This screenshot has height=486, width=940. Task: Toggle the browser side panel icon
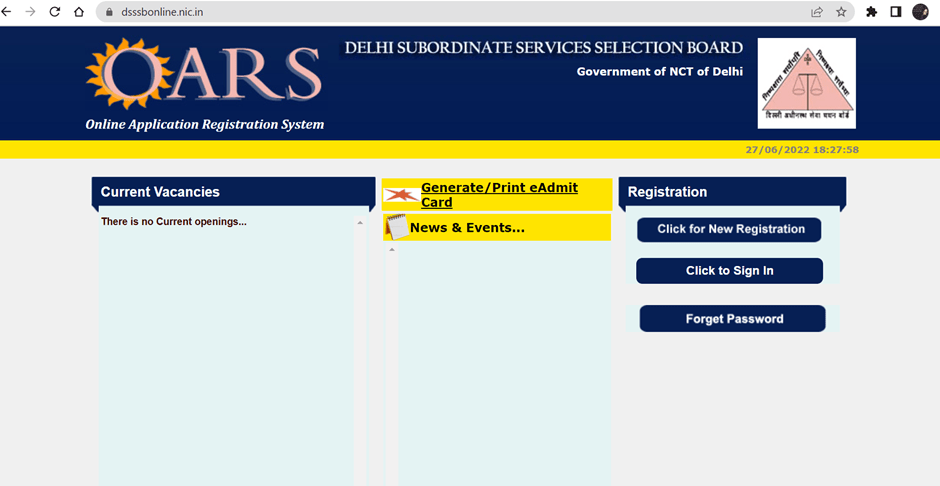[x=896, y=12]
